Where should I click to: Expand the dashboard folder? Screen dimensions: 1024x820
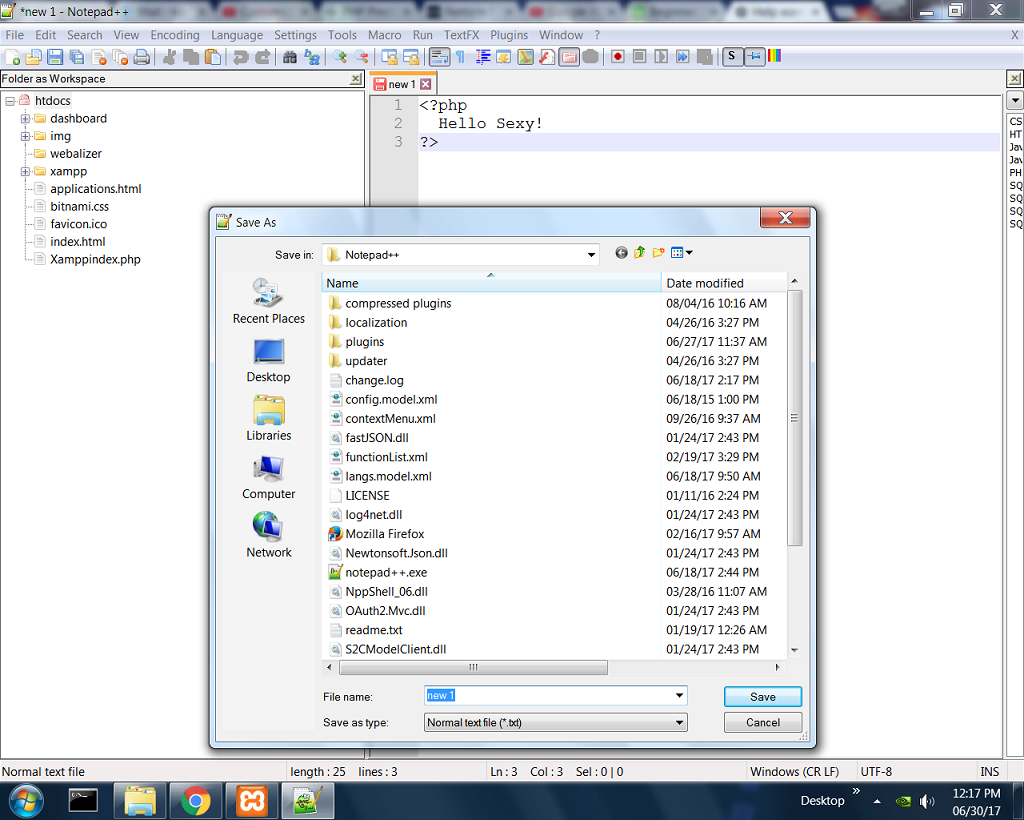(x=25, y=119)
